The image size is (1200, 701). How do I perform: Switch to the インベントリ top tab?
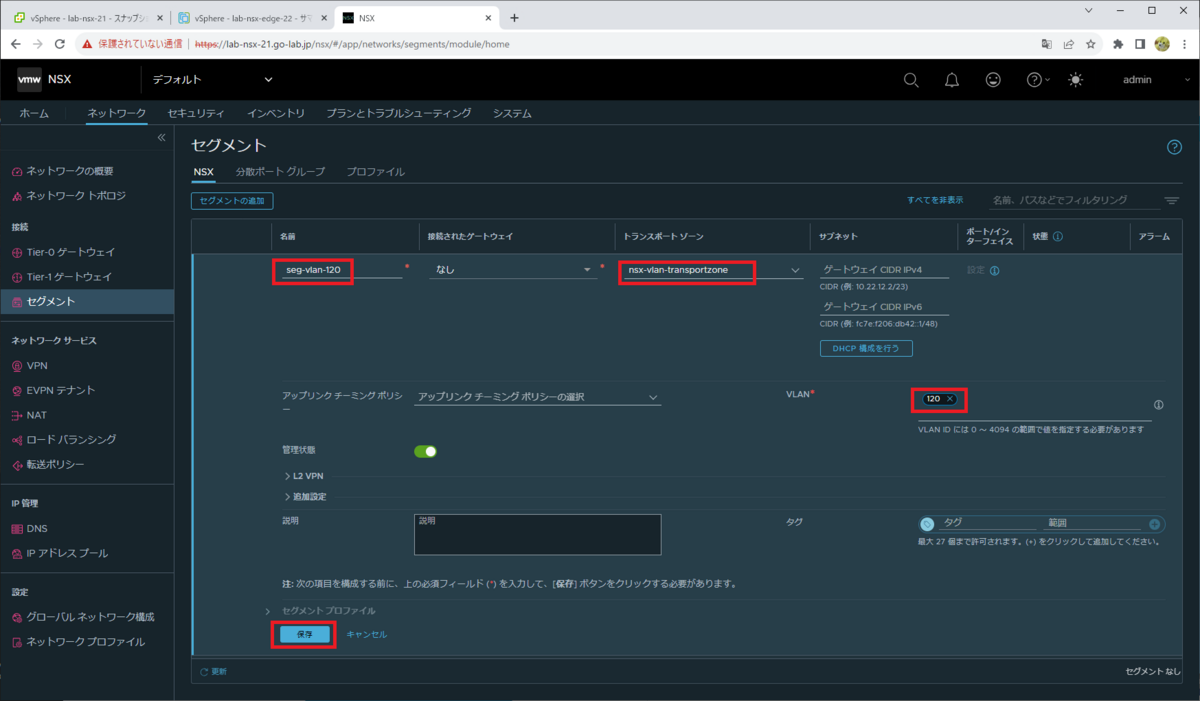pyautogui.click(x=276, y=114)
